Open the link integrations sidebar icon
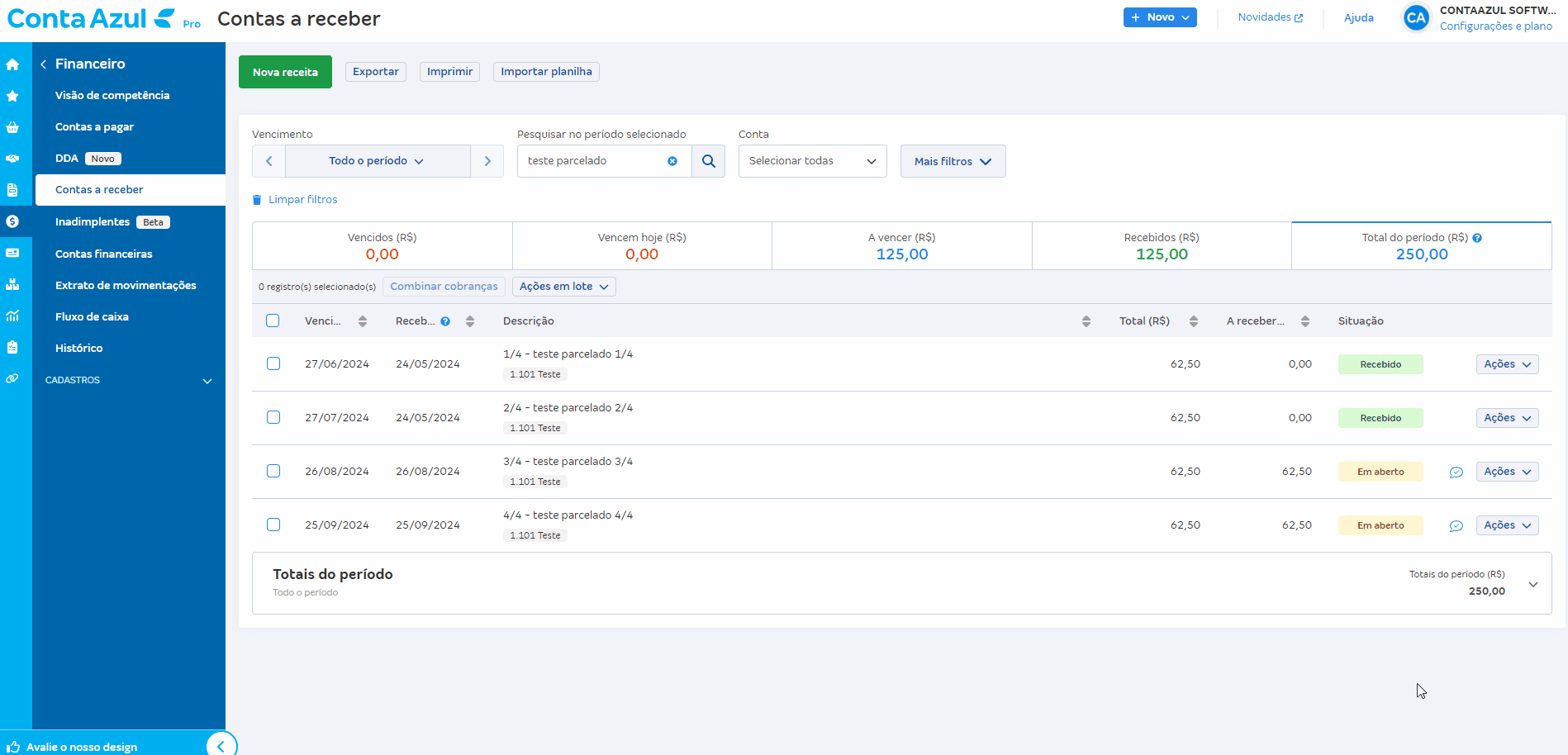Screen dimensions: 1568x755 click(12, 378)
